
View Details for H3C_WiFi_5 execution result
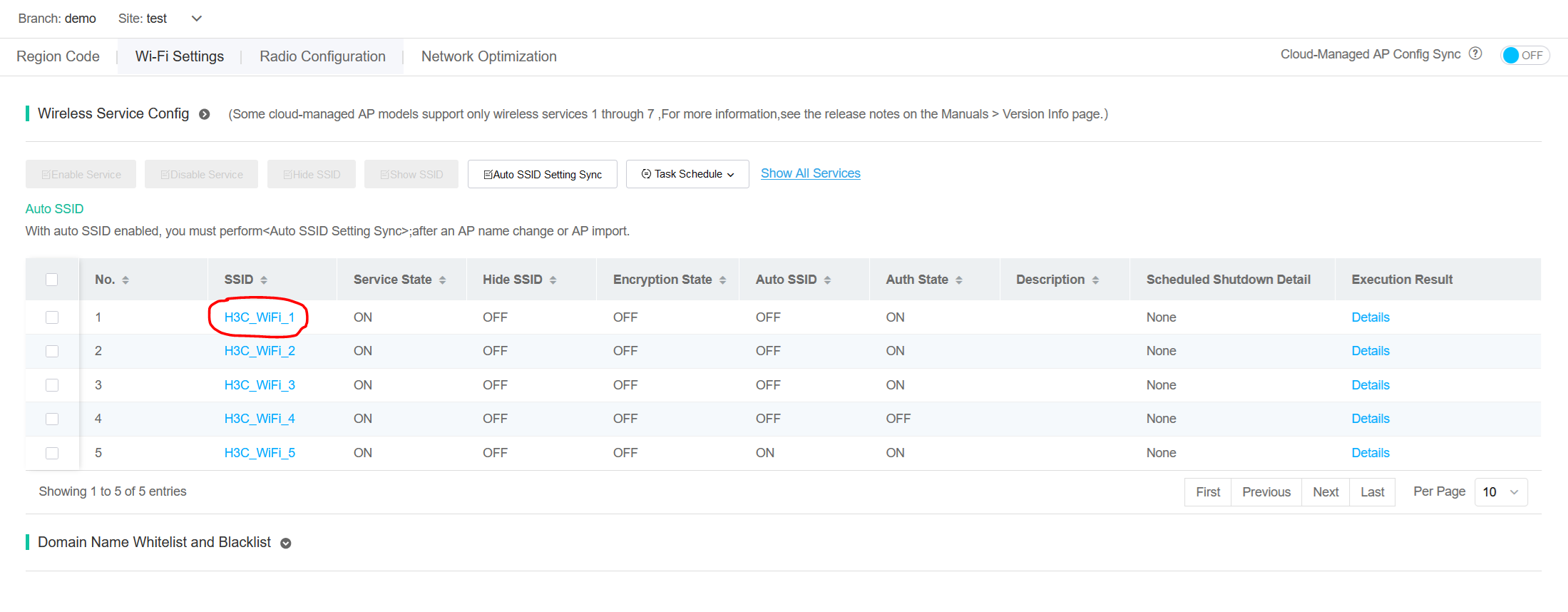click(1370, 453)
